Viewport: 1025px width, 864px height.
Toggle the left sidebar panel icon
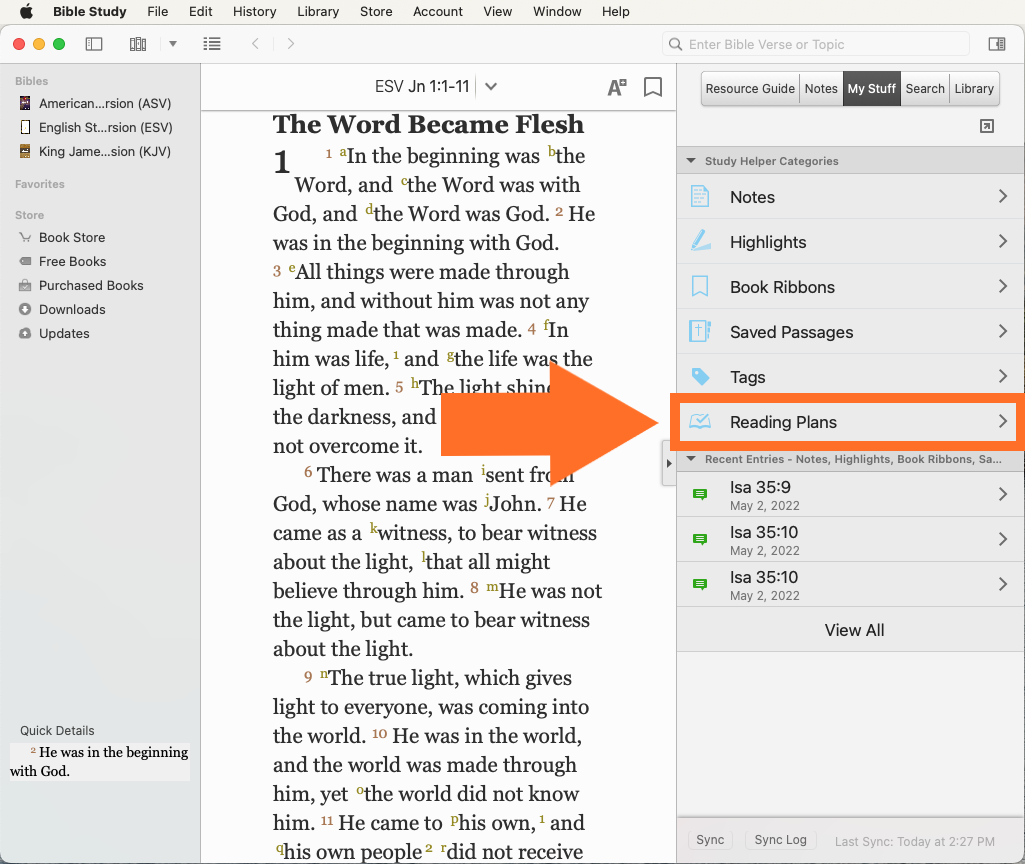click(x=94, y=44)
